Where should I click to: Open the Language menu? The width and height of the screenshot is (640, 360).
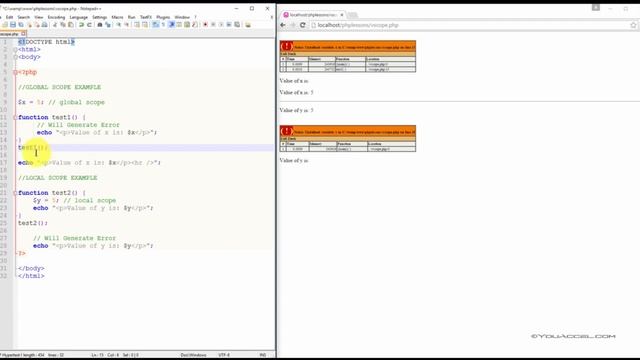(79, 17)
